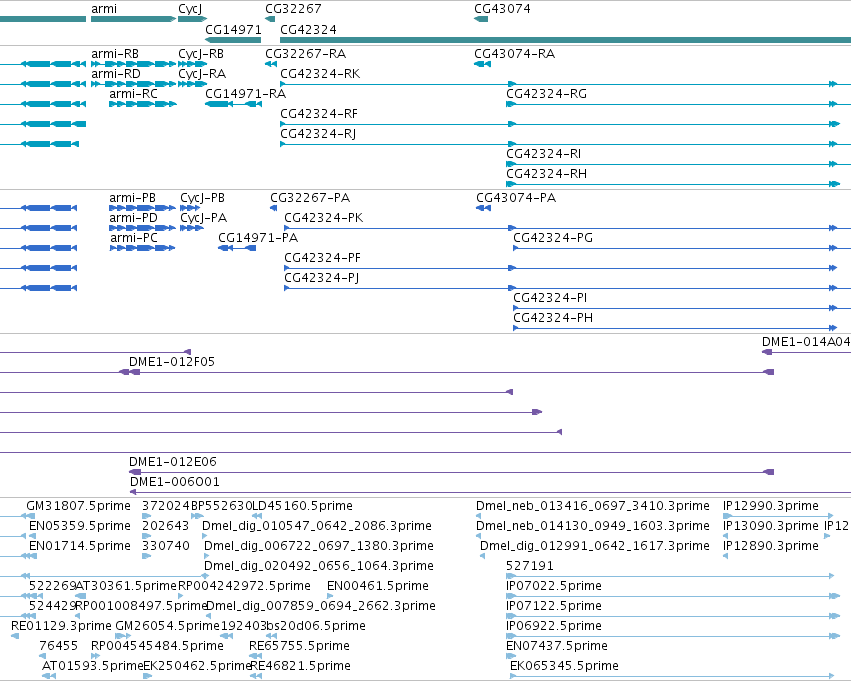Image resolution: width=851 pixels, height=681 pixels.
Task: Select the CycJ-PA protein label
Action: [204, 218]
